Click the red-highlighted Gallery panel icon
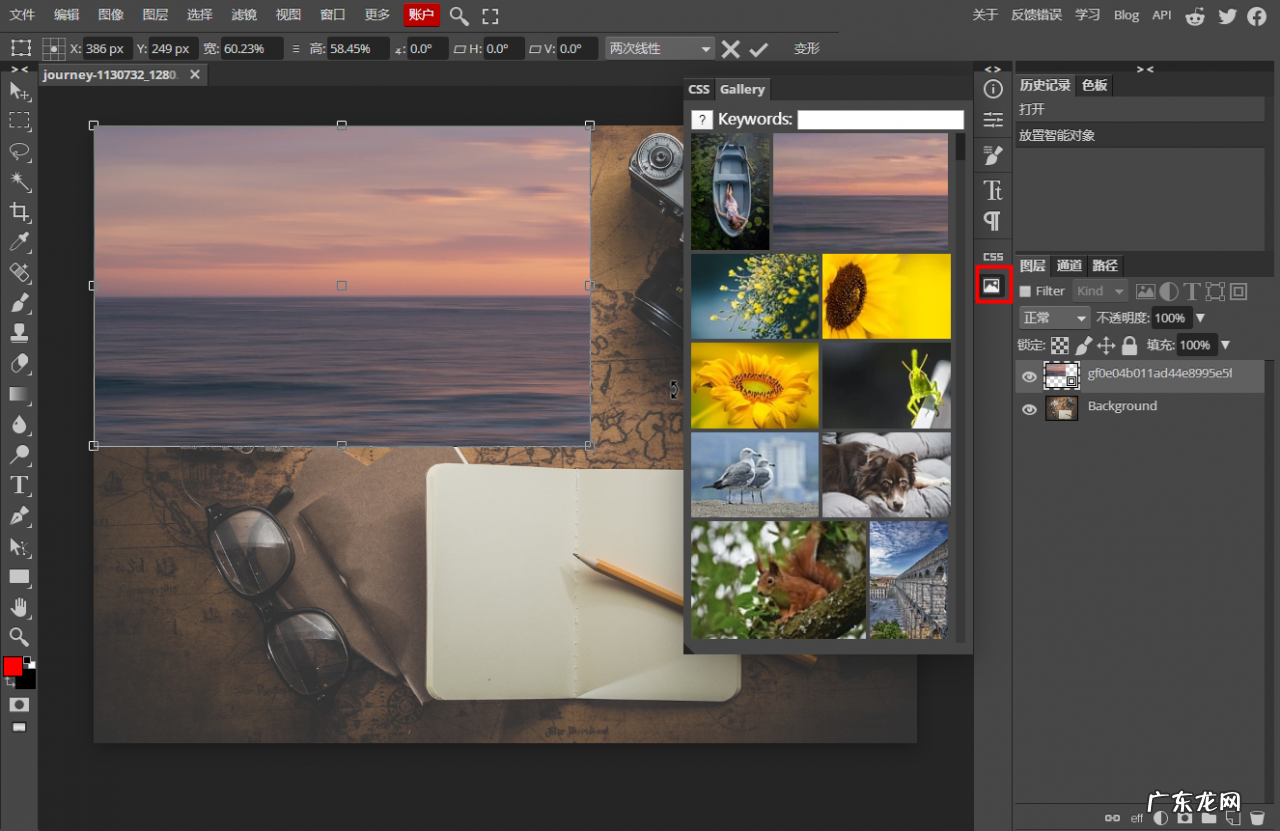This screenshot has height=831, width=1280. click(992, 285)
